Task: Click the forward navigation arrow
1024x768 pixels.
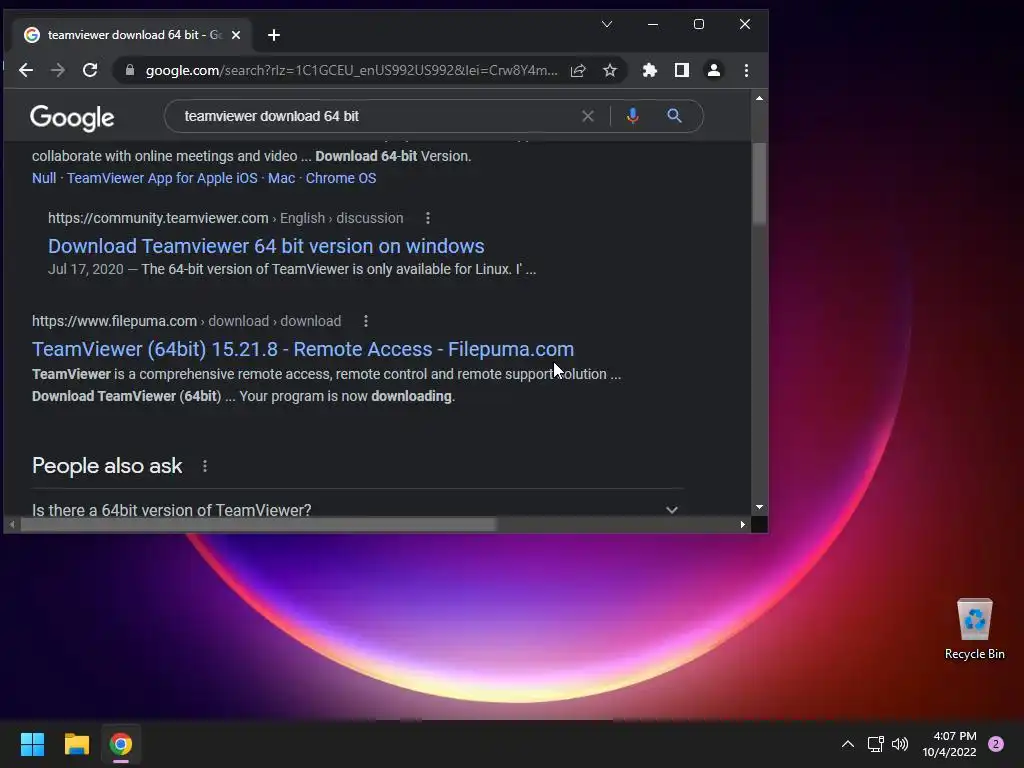Action: (x=57, y=71)
